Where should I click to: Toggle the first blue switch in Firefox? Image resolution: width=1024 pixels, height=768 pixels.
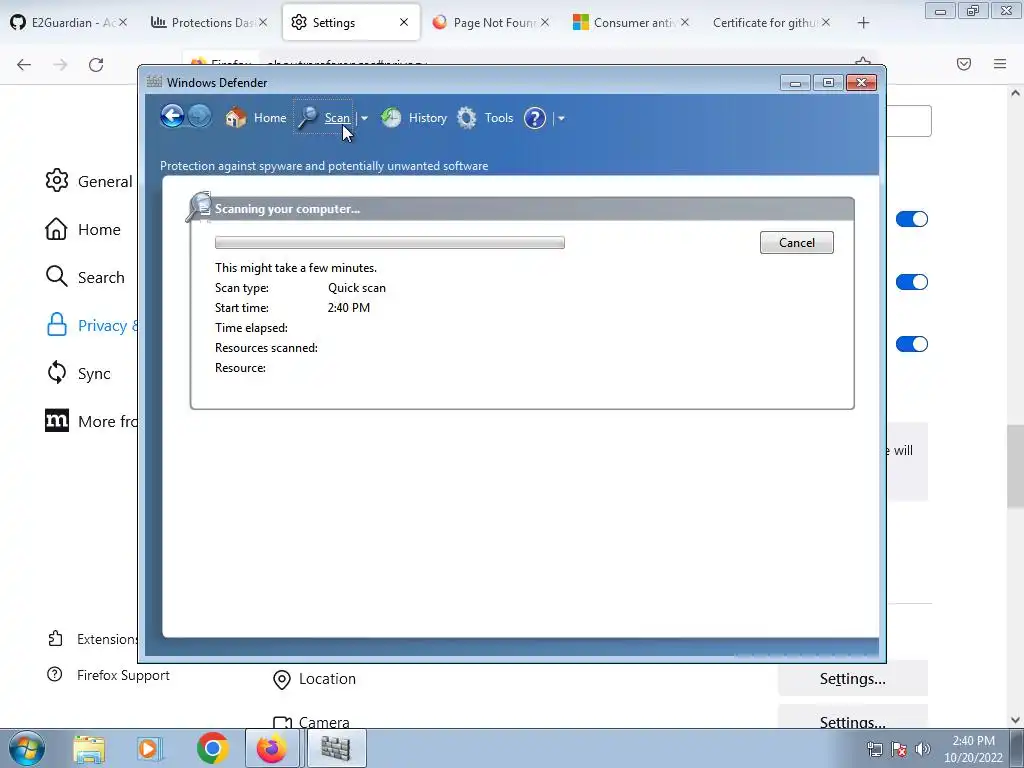click(x=912, y=219)
